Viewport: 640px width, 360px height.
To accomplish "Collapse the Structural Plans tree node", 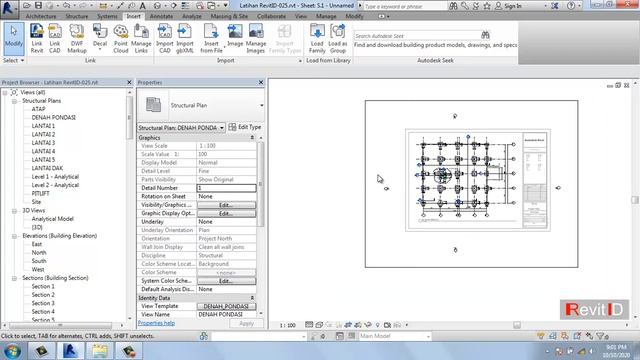I will [14, 101].
